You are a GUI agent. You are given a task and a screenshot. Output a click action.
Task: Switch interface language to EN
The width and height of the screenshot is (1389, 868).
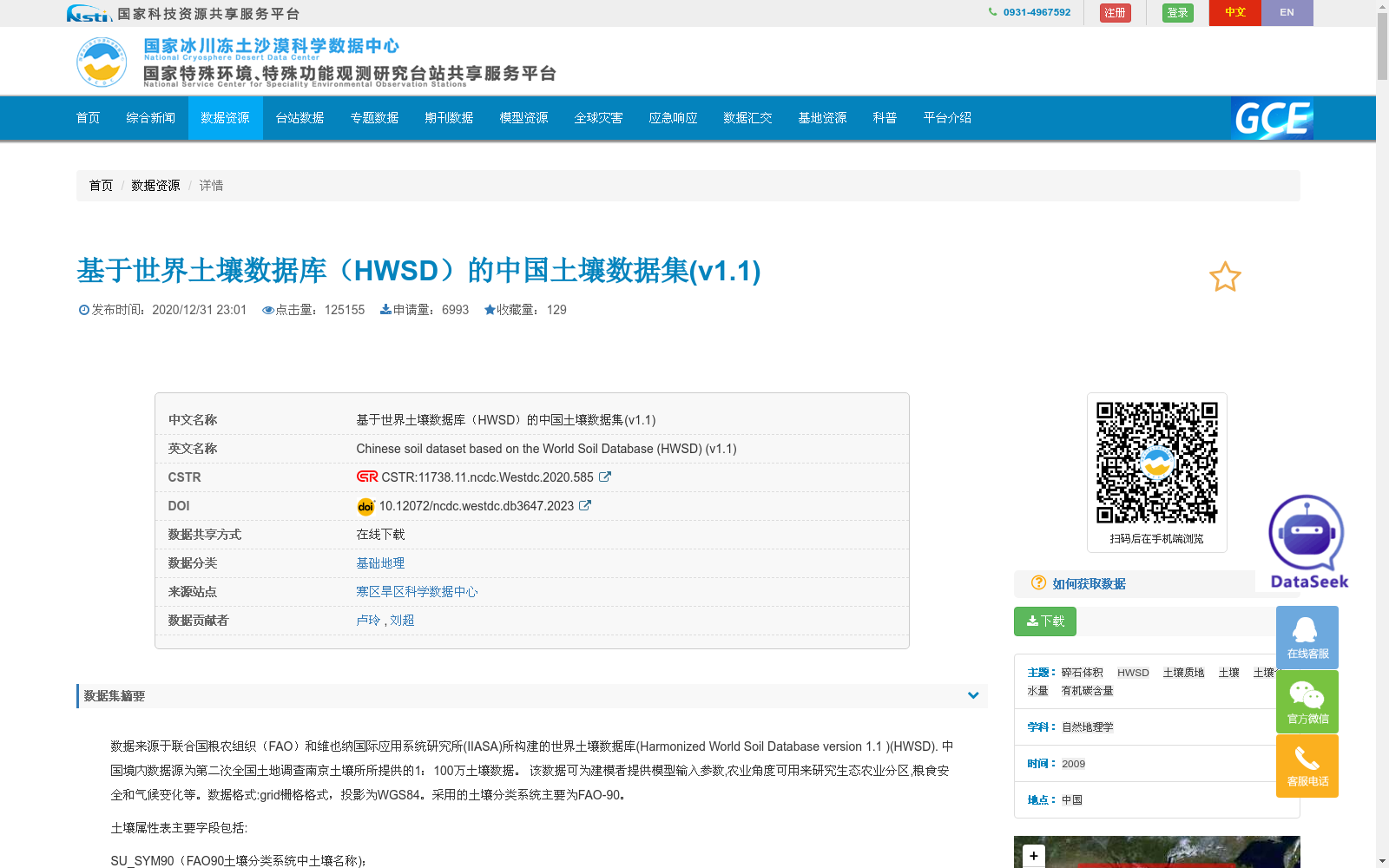(1287, 13)
